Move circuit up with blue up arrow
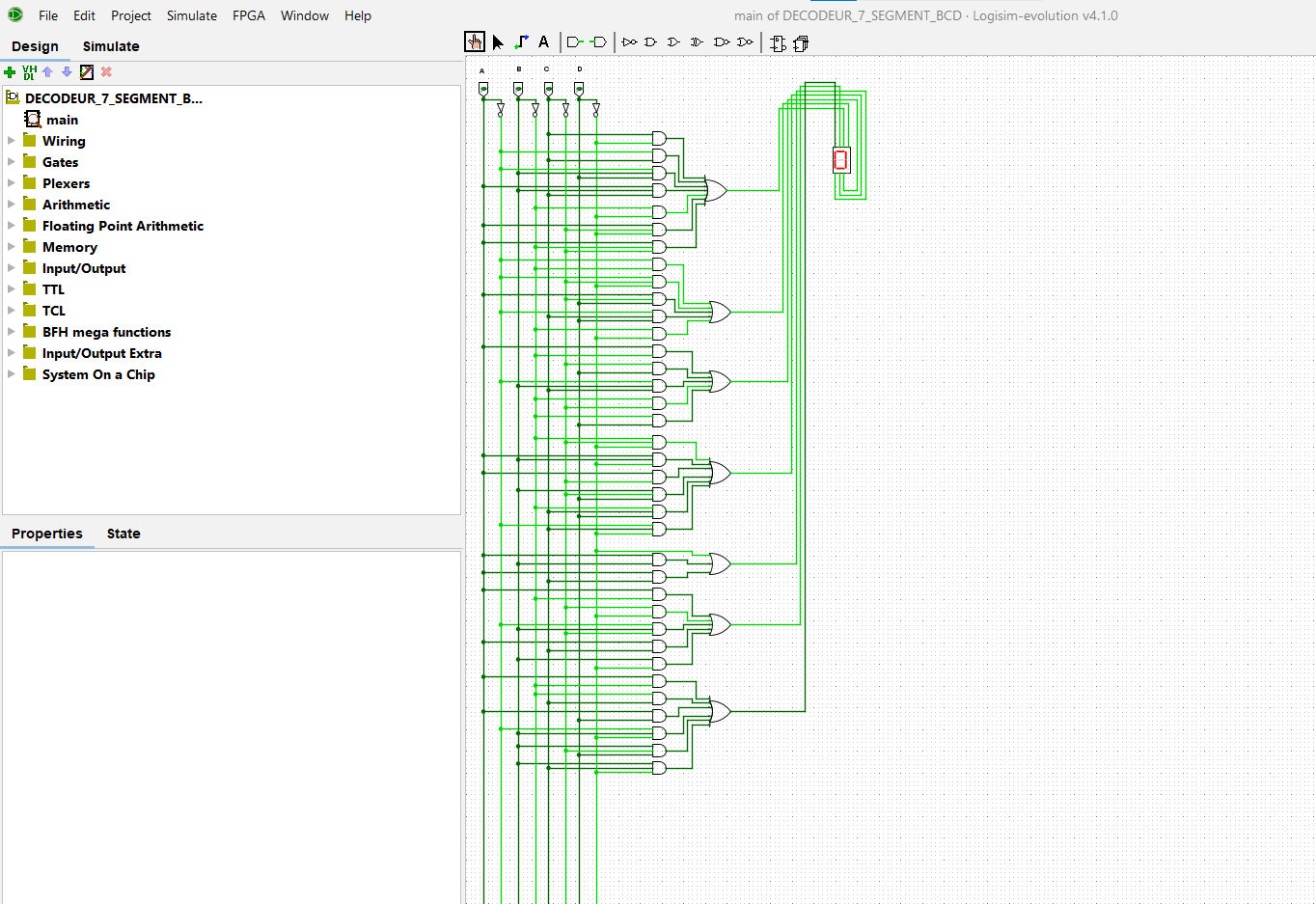 click(x=47, y=72)
